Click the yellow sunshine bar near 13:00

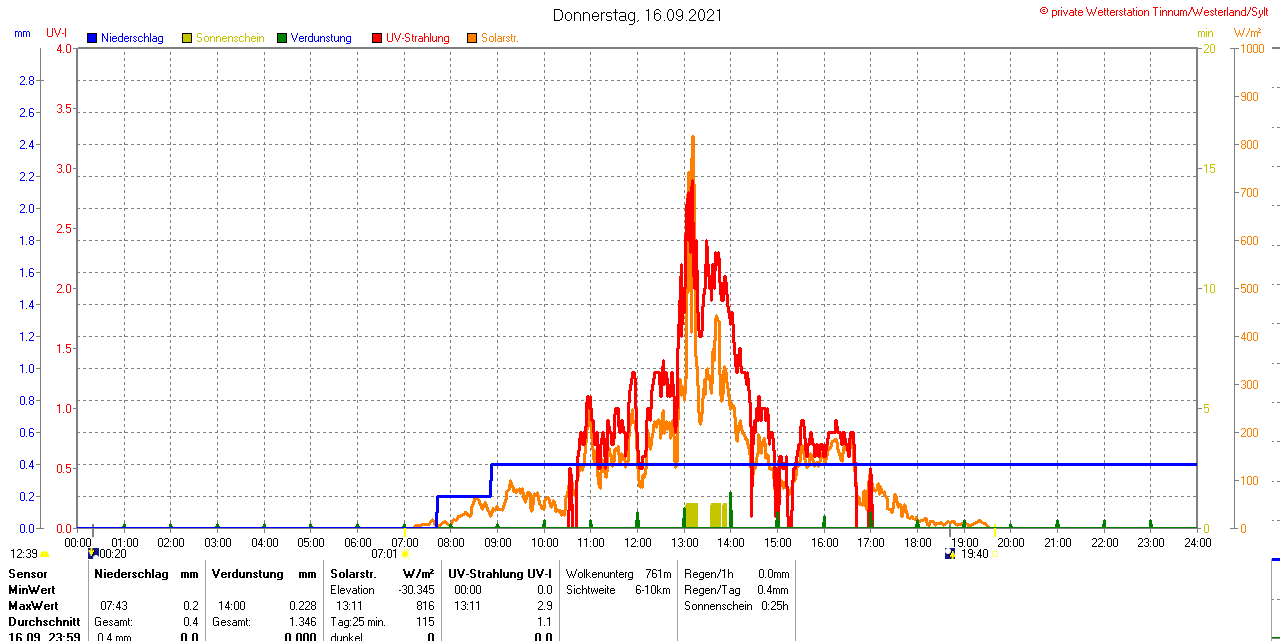[x=691, y=515]
